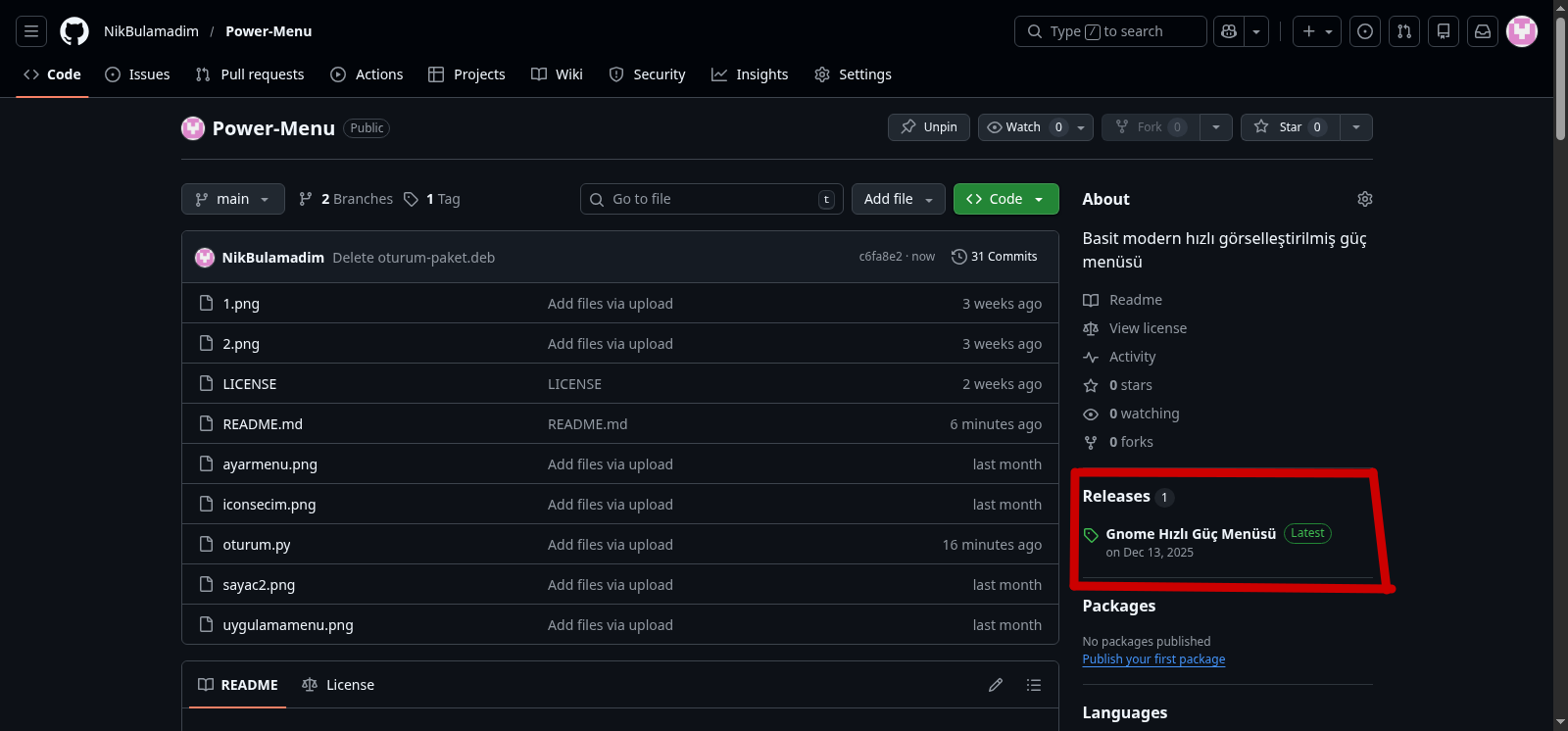Expand the green Code dropdown
This screenshot has height=731, width=1568.
coord(1005,199)
